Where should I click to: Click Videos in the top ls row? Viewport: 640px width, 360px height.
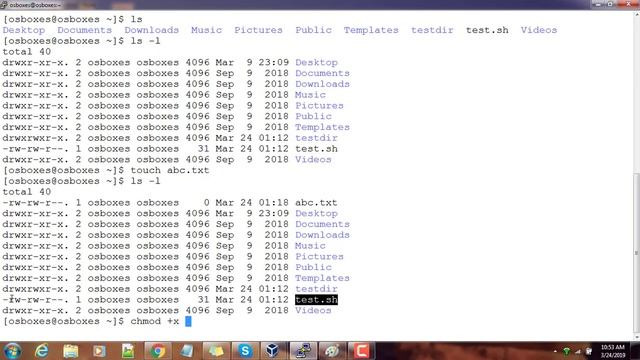539,30
